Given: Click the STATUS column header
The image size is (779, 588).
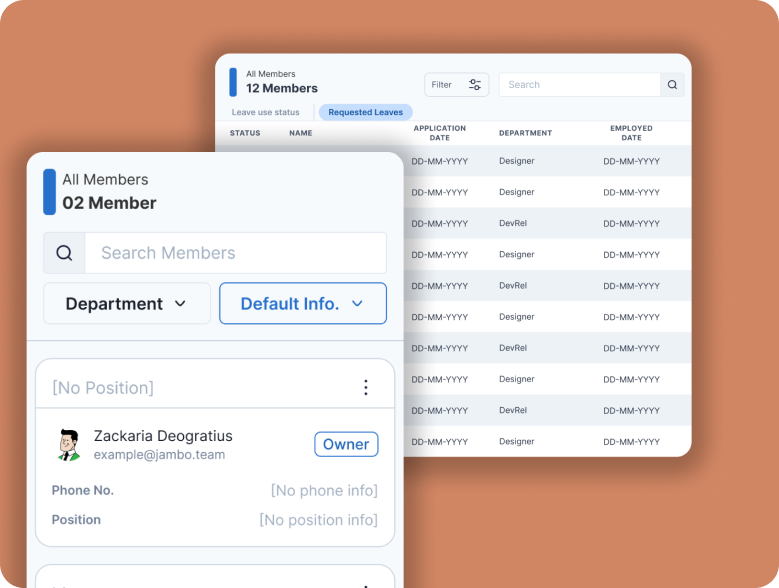Looking at the screenshot, I should tap(245, 133).
